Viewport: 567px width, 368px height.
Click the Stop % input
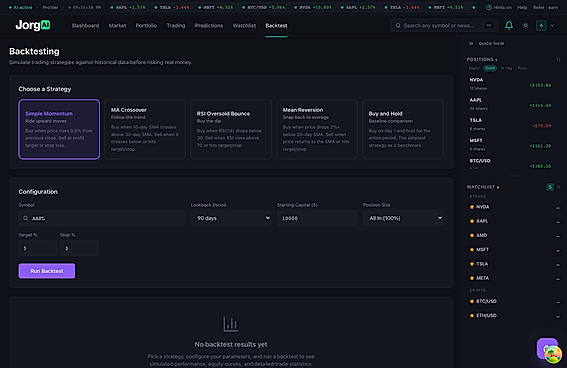[x=79, y=248]
